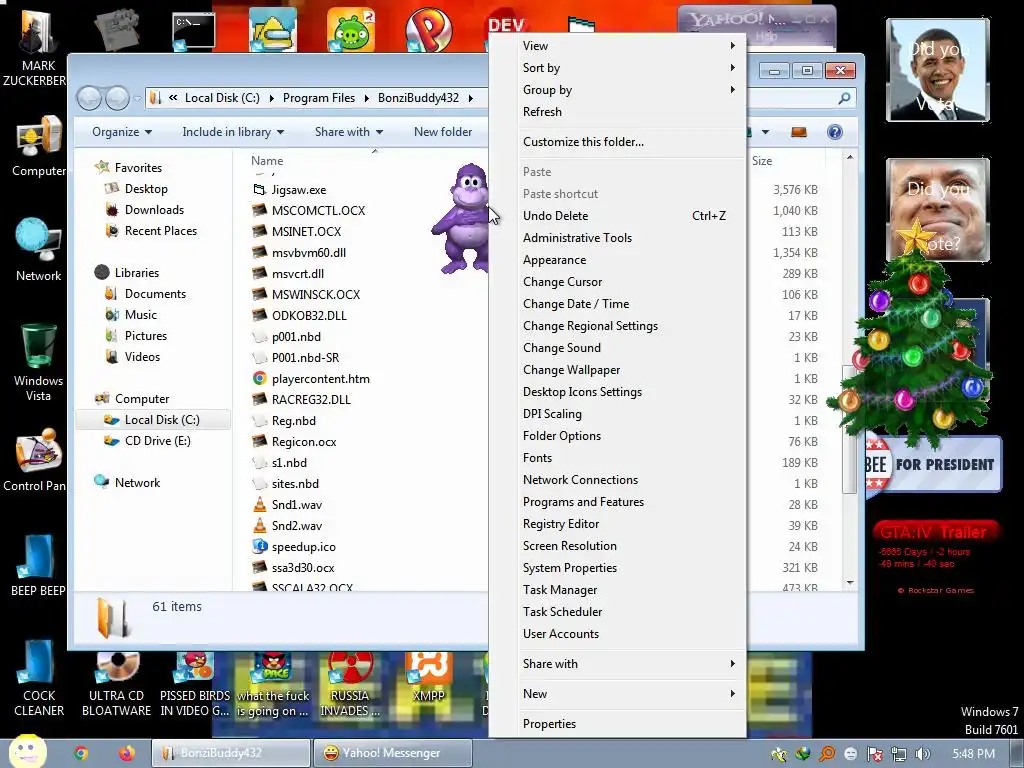This screenshot has width=1024, height=768.
Task: Open the Share with toolbar dropdown
Action: point(349,132)
